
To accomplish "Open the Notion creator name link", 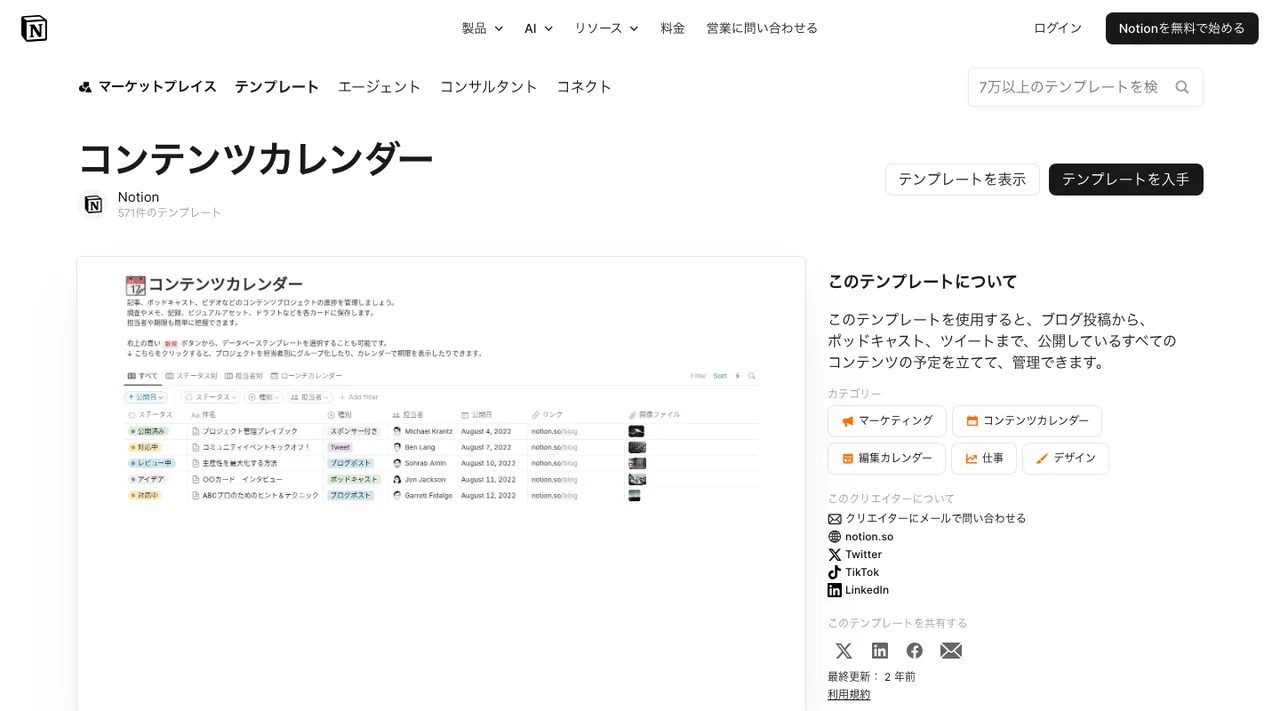I will click(x=139, y=197).
